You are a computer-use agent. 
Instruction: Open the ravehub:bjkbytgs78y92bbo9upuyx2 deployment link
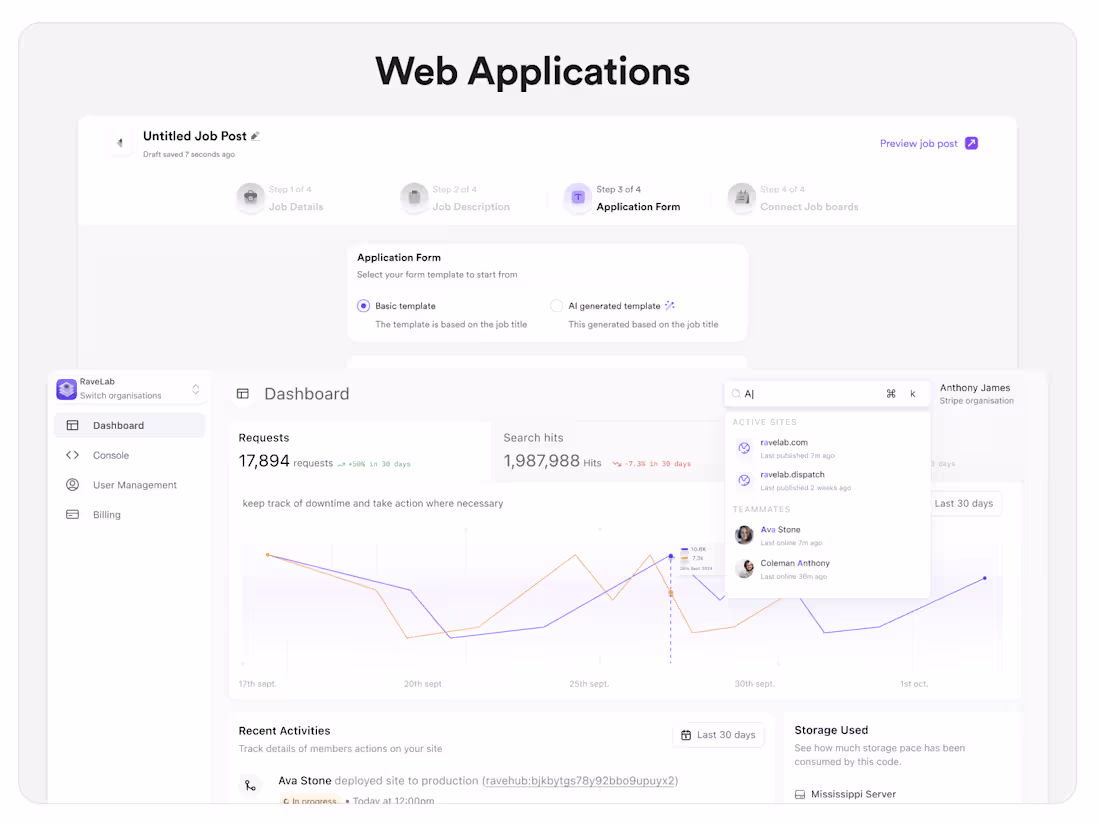581,781
